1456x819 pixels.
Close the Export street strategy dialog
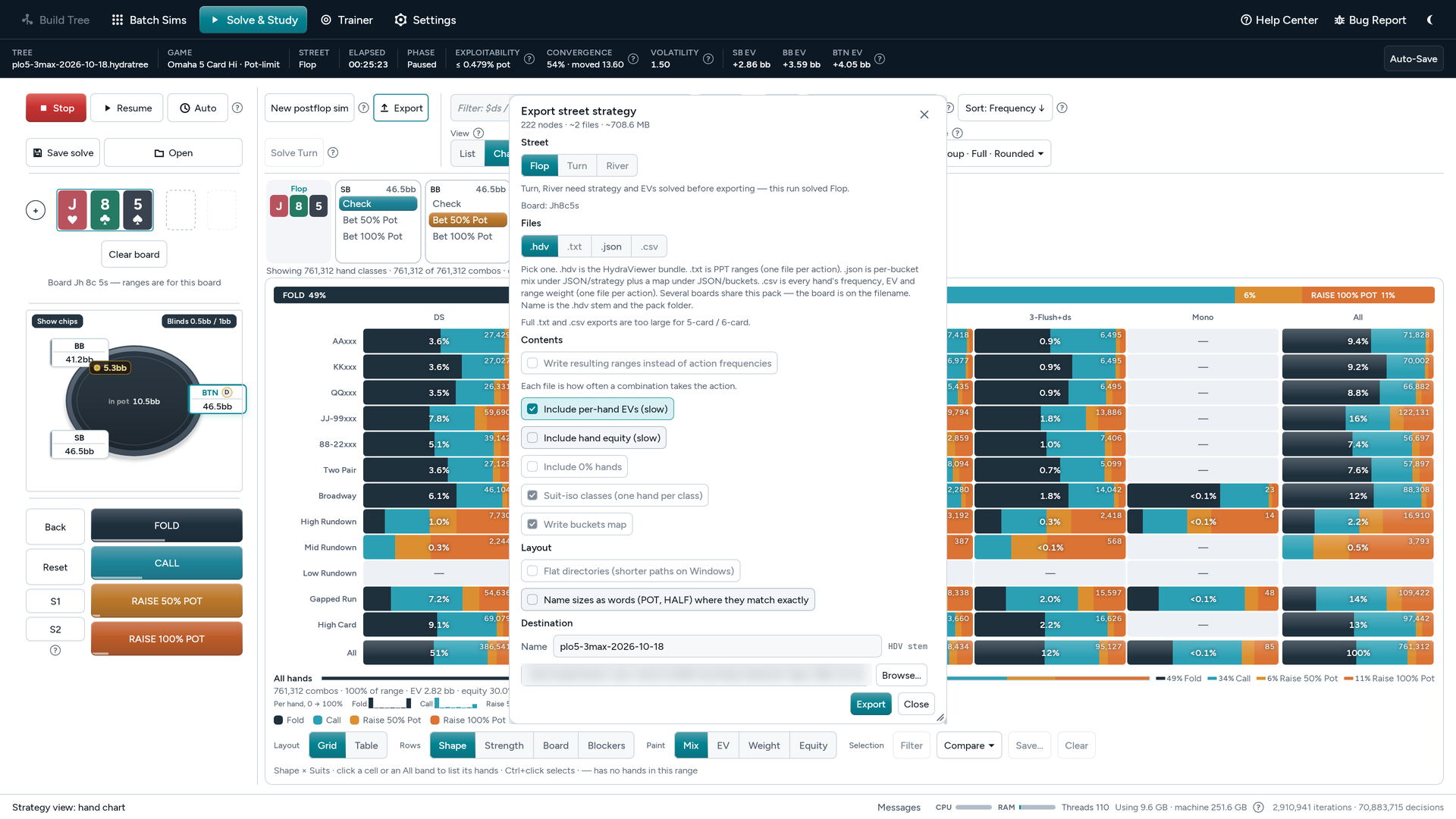[924, 115]
